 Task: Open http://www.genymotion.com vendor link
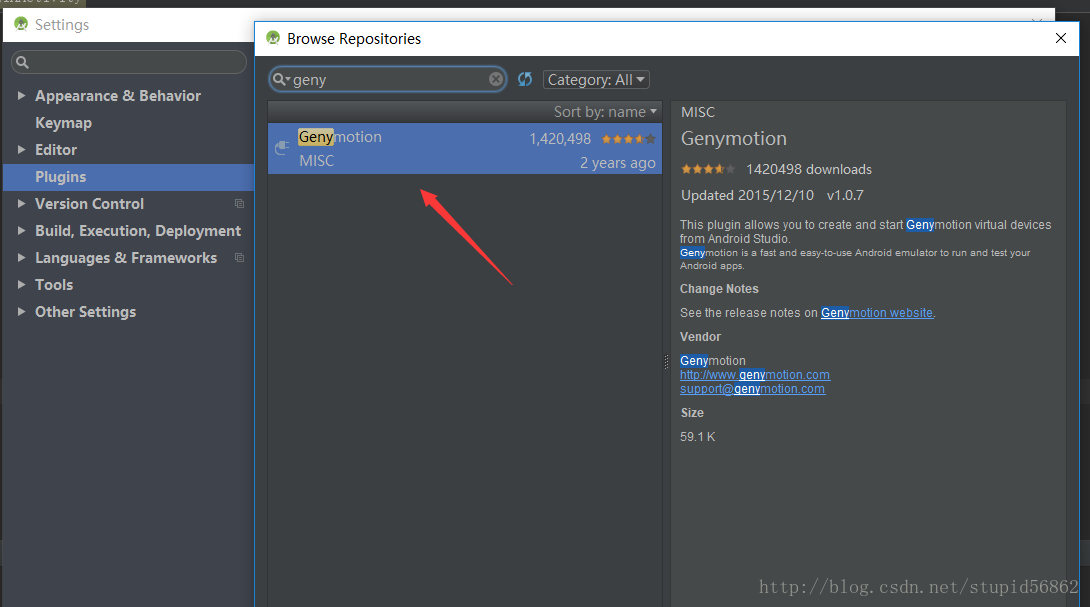point(755,375)
